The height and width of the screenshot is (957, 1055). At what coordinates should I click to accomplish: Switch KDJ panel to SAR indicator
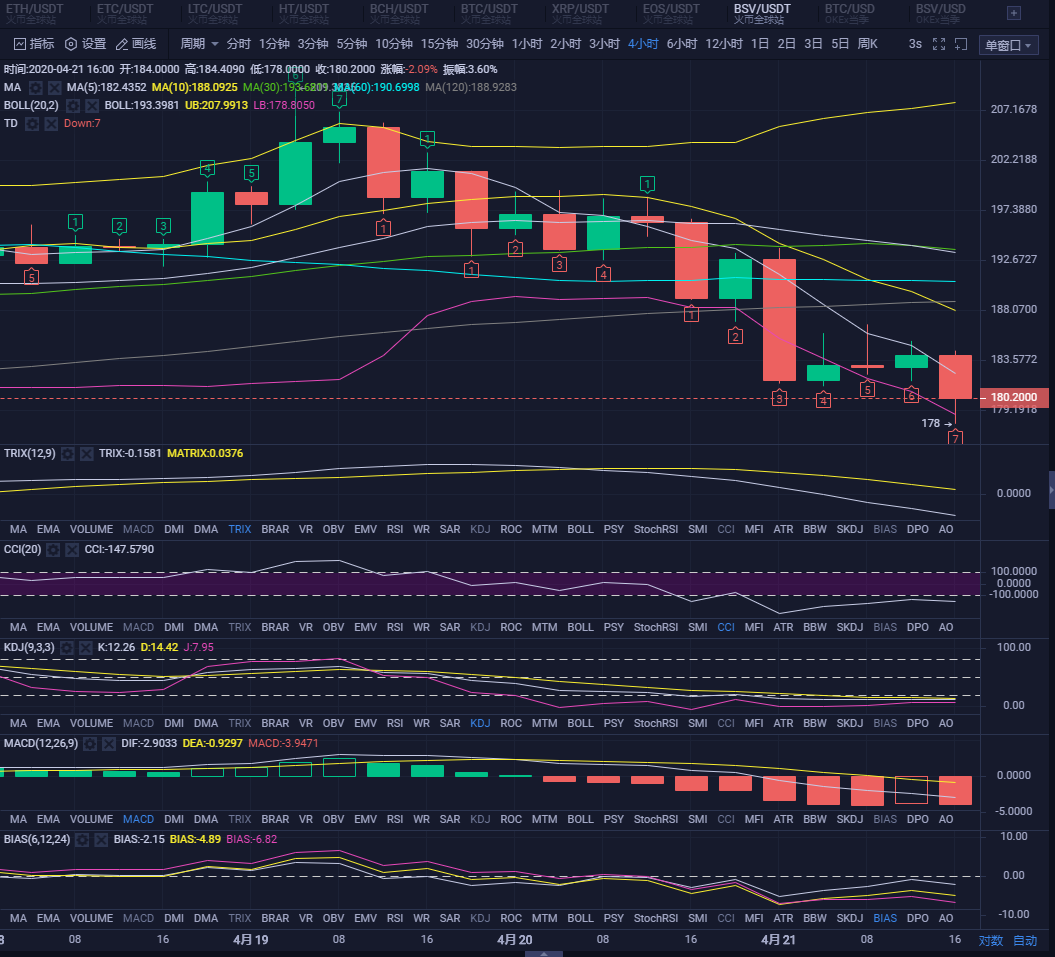[x=449, y=723]
